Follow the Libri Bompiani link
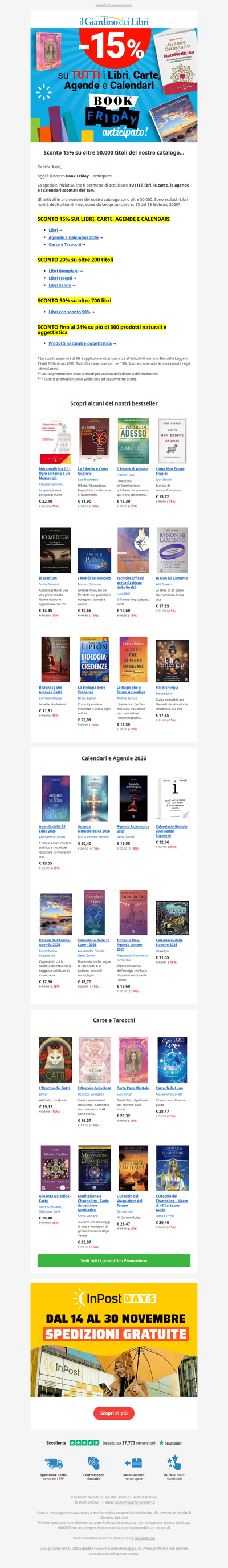The image size is (228, 1568). click(x=64, y=271)
